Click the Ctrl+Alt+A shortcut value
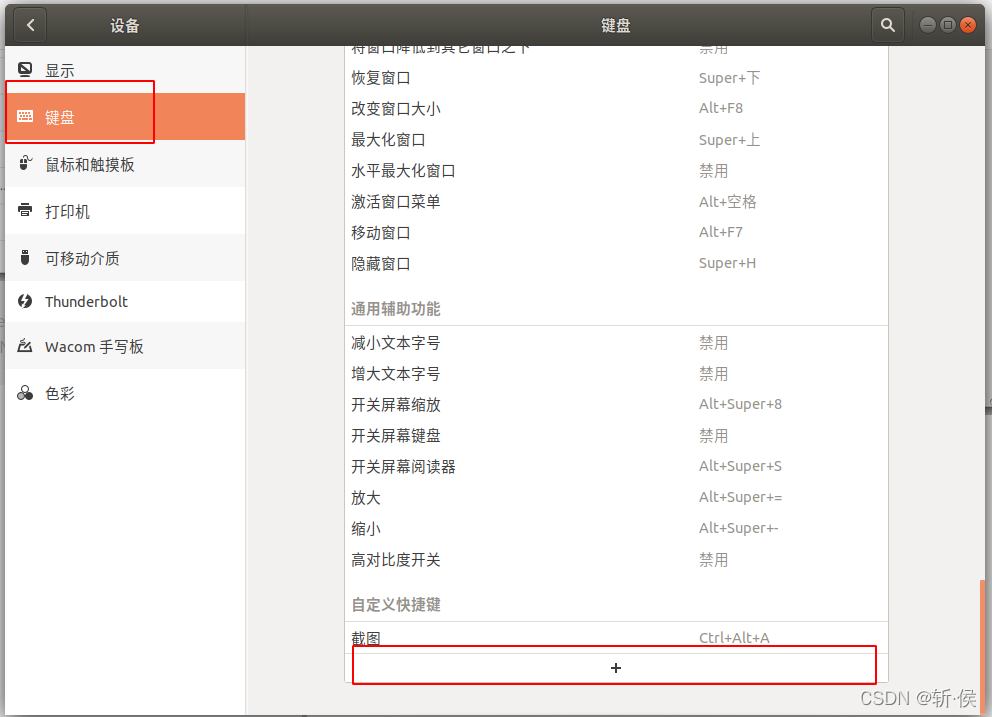 tap(734, 638)
